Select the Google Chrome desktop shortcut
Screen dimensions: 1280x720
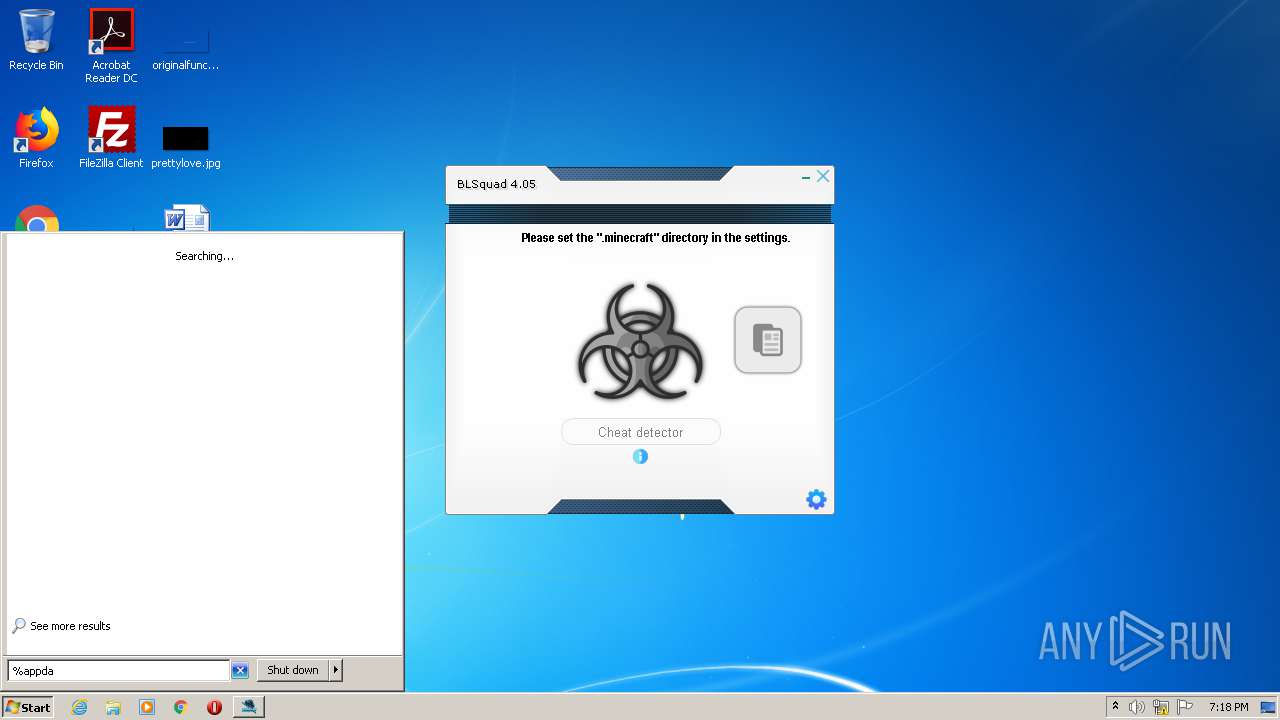click(x=36, y=219)
